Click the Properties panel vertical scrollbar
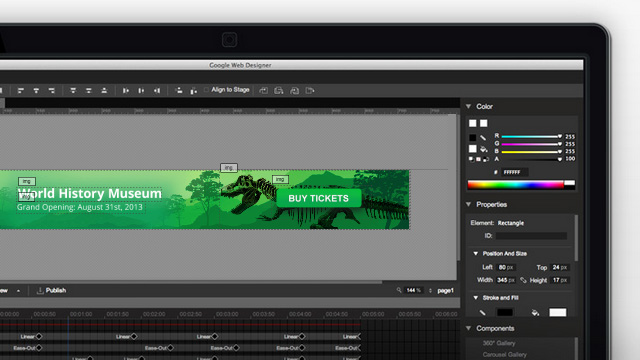Screen dimensions: 640x360 (x=576, y=238)
